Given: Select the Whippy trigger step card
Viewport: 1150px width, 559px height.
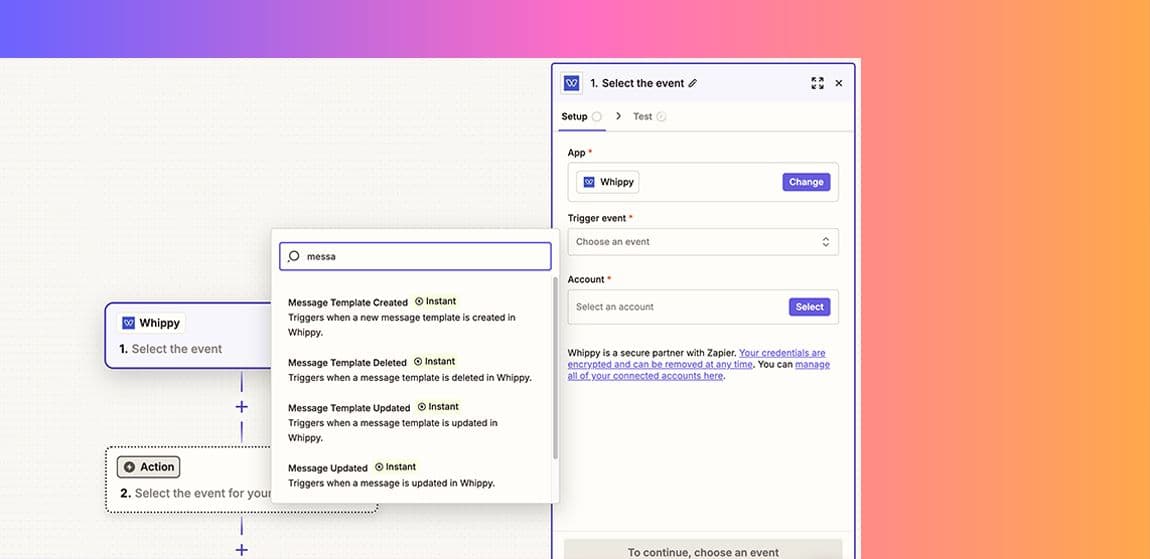Looking at the screenshot, I should [188, 335].
